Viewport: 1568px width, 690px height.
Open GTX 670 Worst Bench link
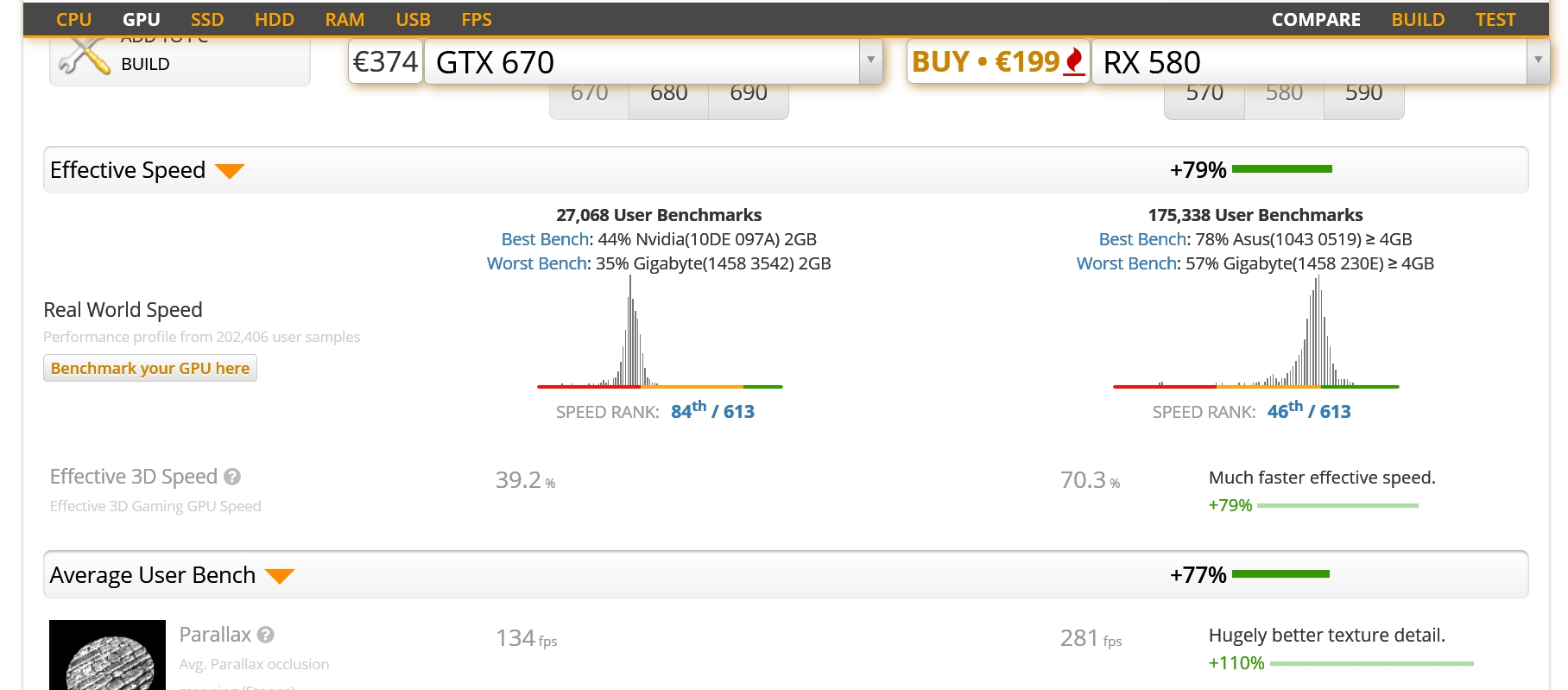click(x=537, y=263)
